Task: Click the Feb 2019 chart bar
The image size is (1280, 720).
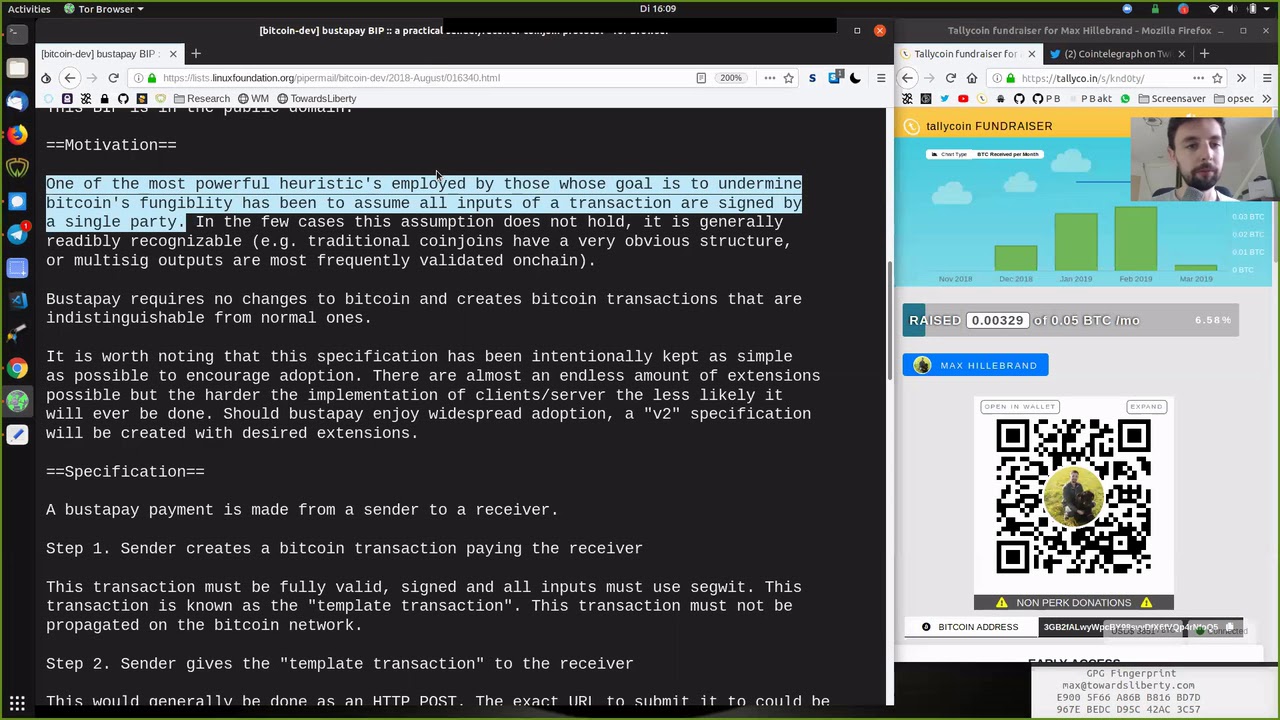Action: 1135,238
